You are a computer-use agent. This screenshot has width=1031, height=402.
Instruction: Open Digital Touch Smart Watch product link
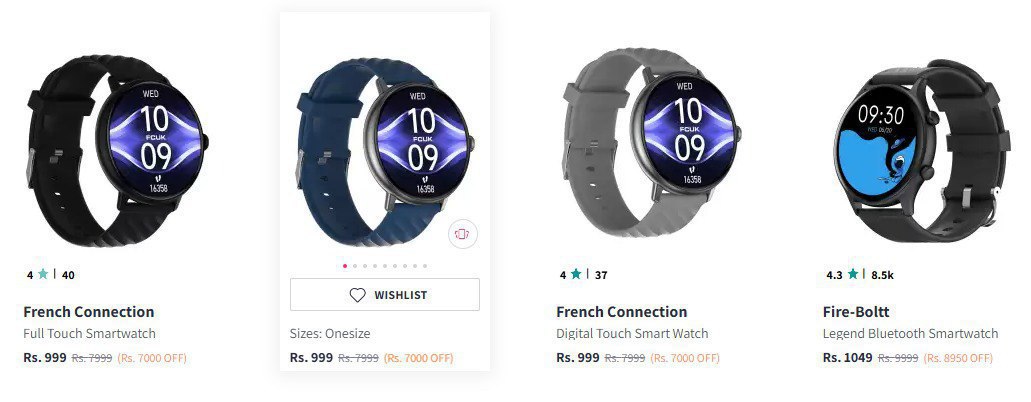coord(633,334)
